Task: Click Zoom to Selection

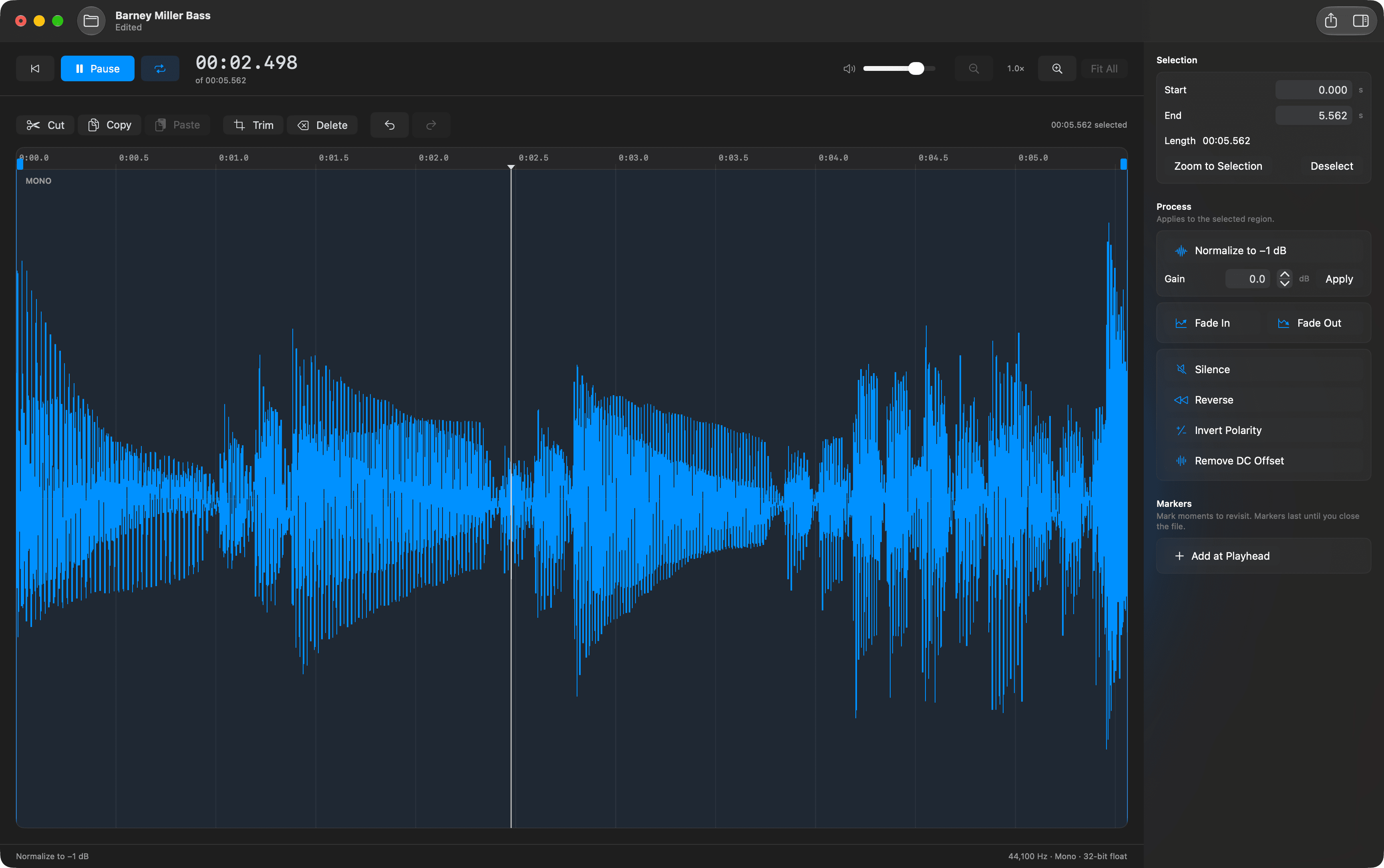Action: coord(1218,166)
